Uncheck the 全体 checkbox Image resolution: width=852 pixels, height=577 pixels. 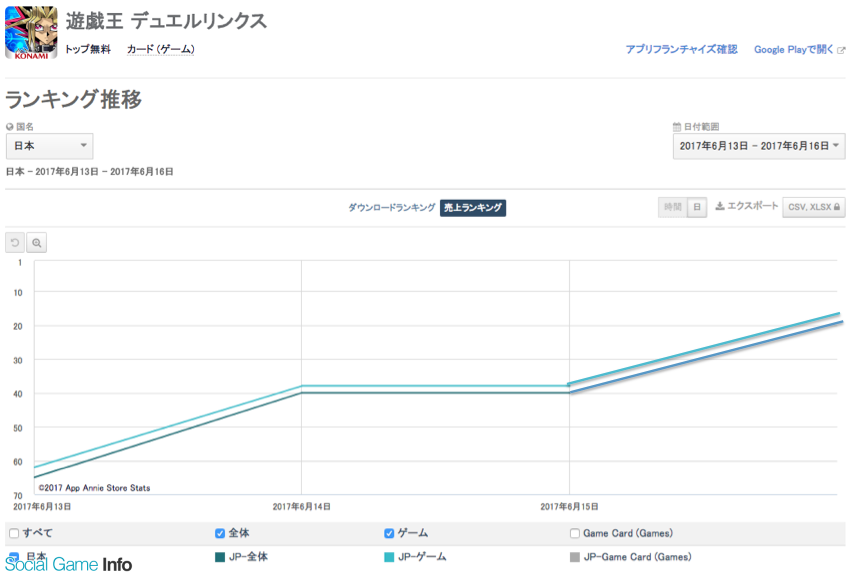(220, 534)
